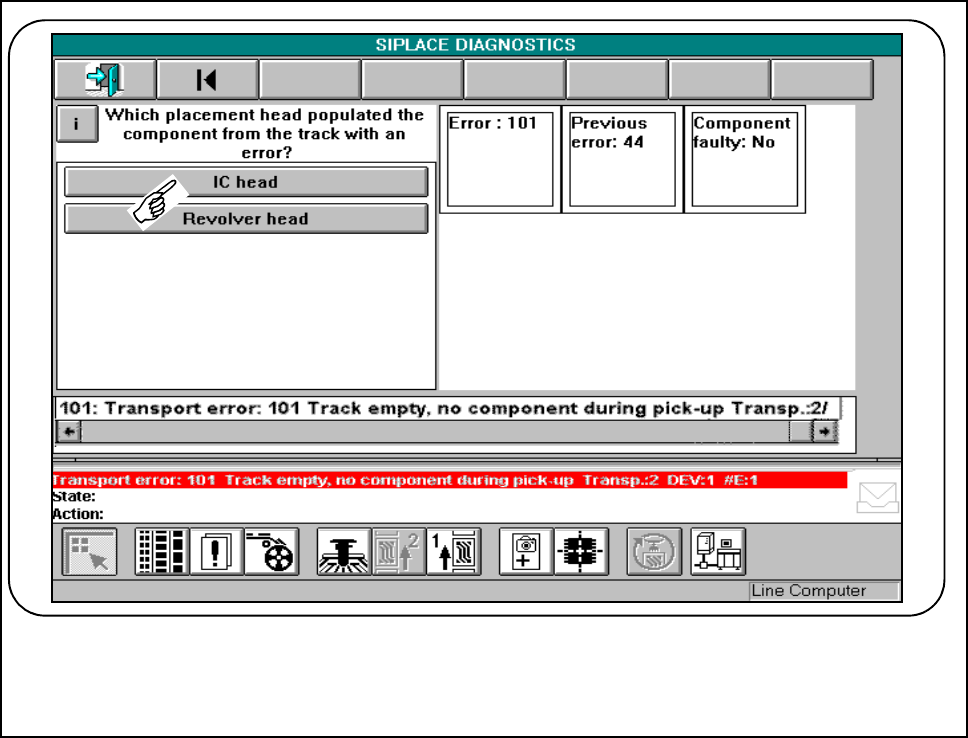Click the right arrow of horizontal scrollbar
The image size is (968, 738).
824,431
